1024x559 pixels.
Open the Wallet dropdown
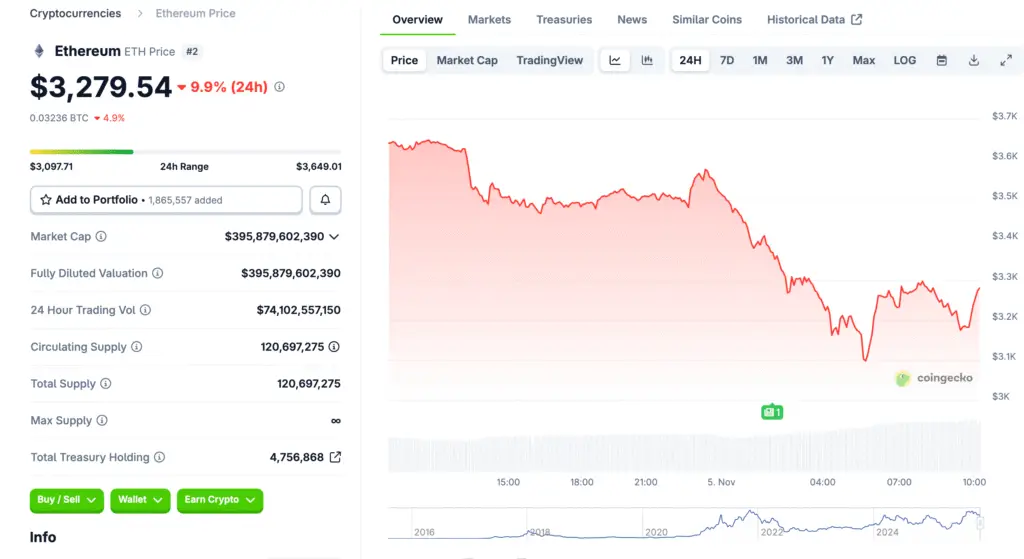pyautogui.click(x=140, y=500)
